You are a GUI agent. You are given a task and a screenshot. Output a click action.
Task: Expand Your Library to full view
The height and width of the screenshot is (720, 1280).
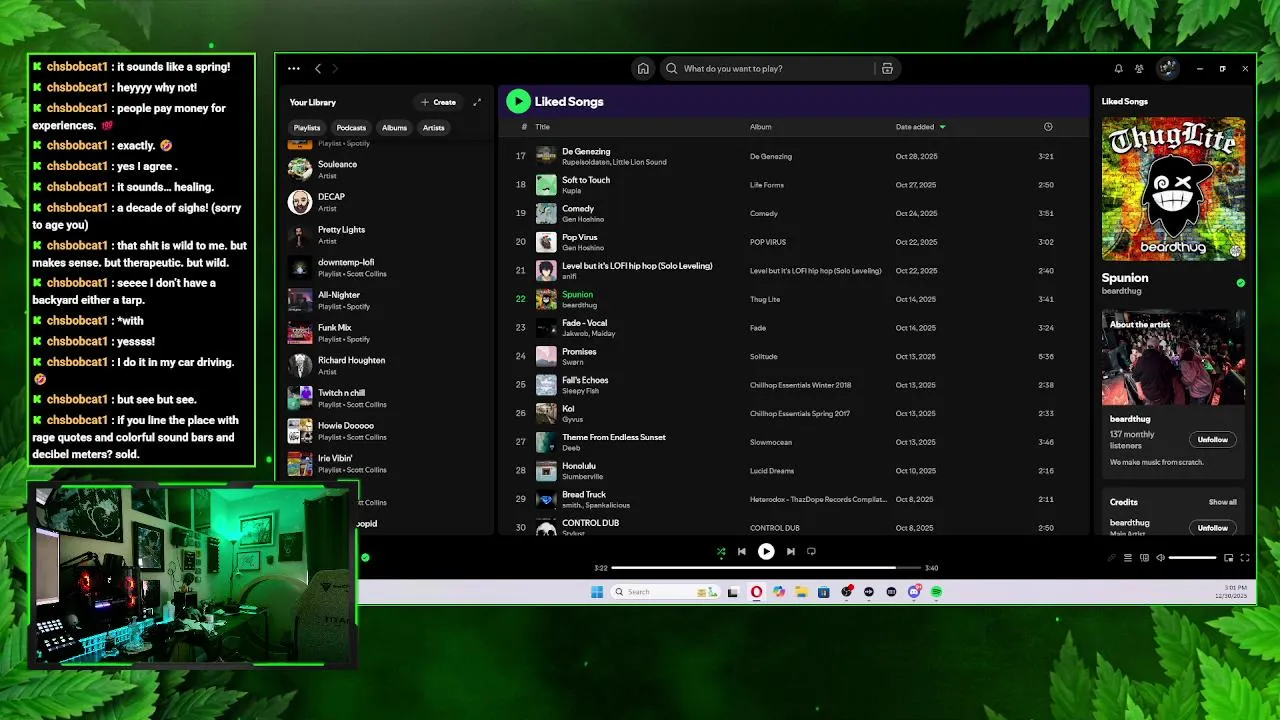coord(477,102)
